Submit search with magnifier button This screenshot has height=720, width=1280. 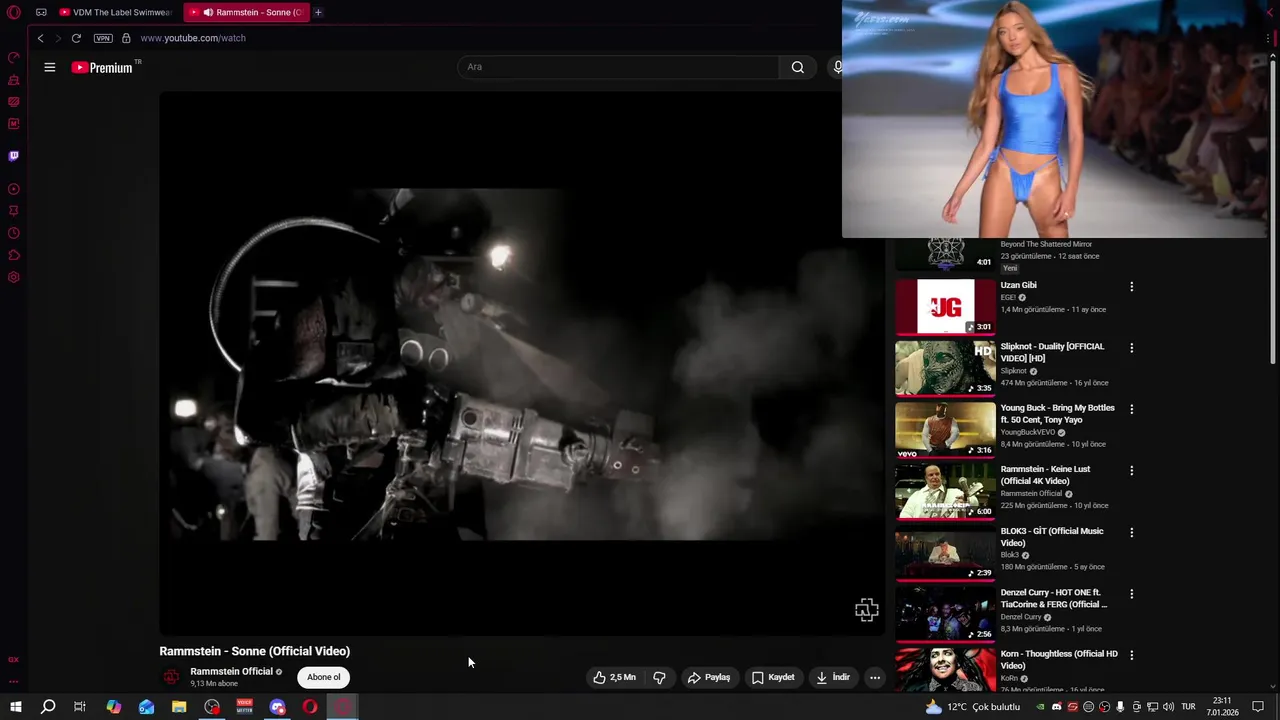(797, 67)
